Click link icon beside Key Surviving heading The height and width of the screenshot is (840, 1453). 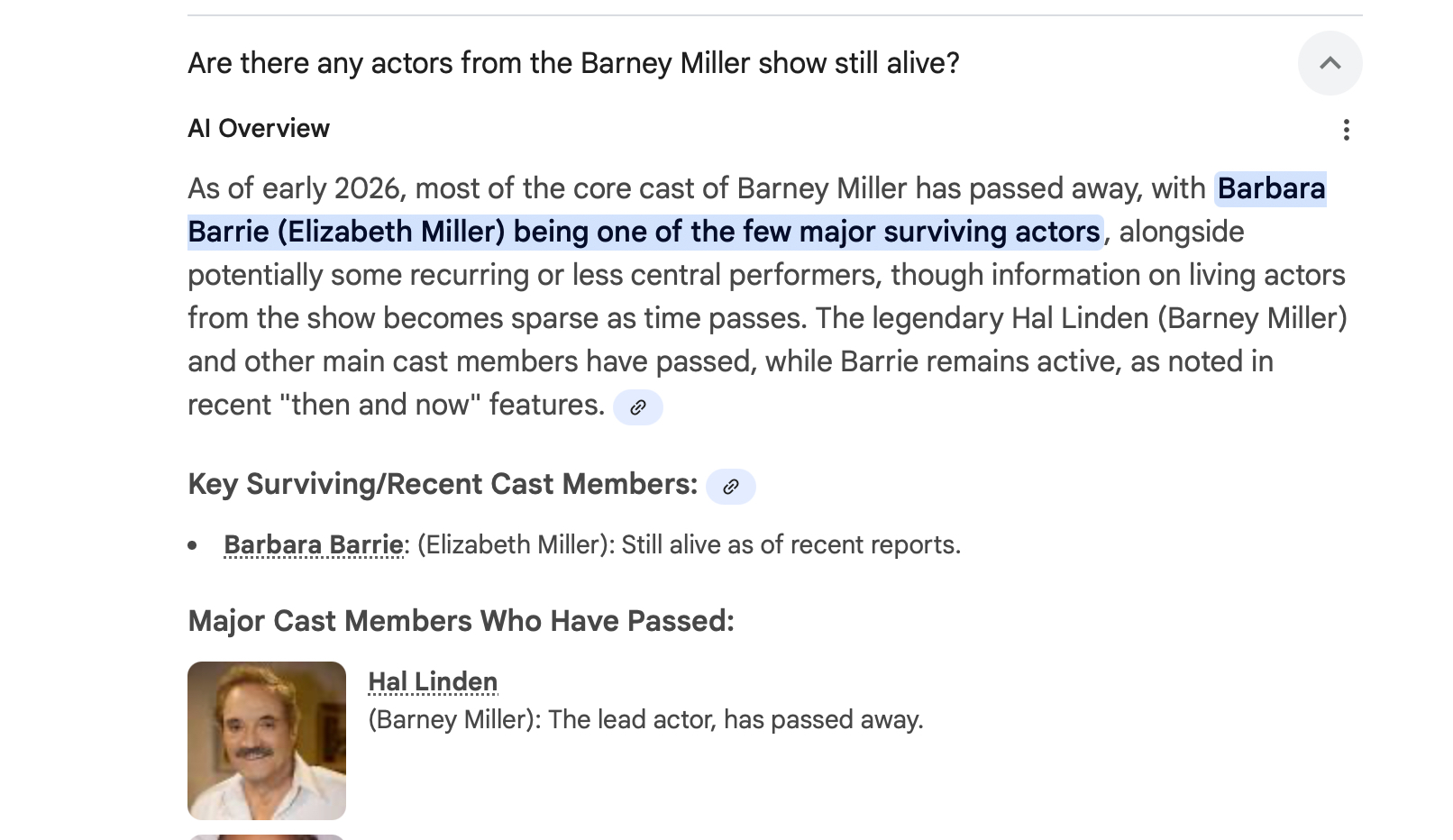click(x=730, y=487)
